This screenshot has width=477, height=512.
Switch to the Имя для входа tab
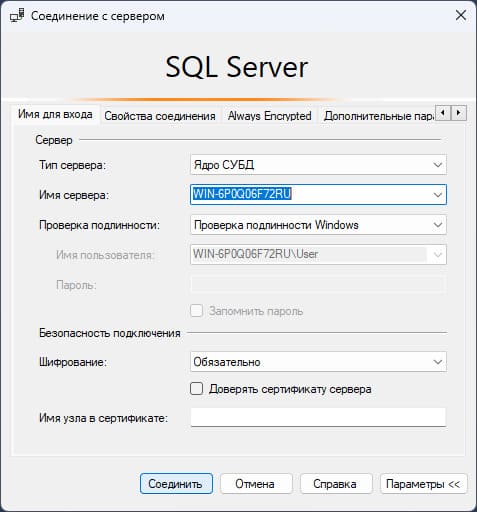[x=55, y=114]
